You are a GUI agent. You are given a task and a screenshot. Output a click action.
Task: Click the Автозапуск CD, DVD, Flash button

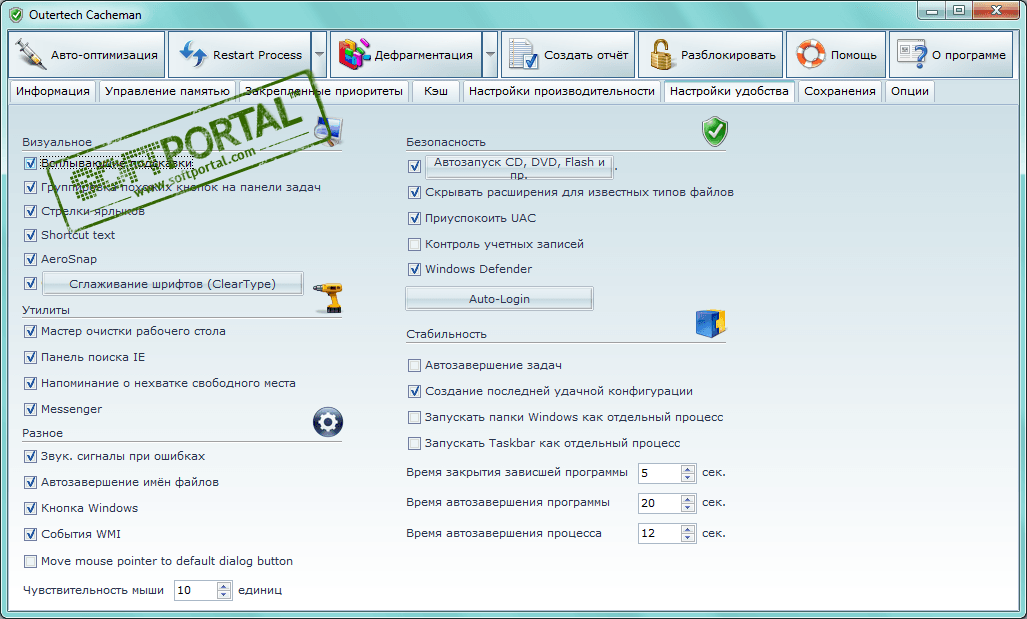[x=519, y=167]
